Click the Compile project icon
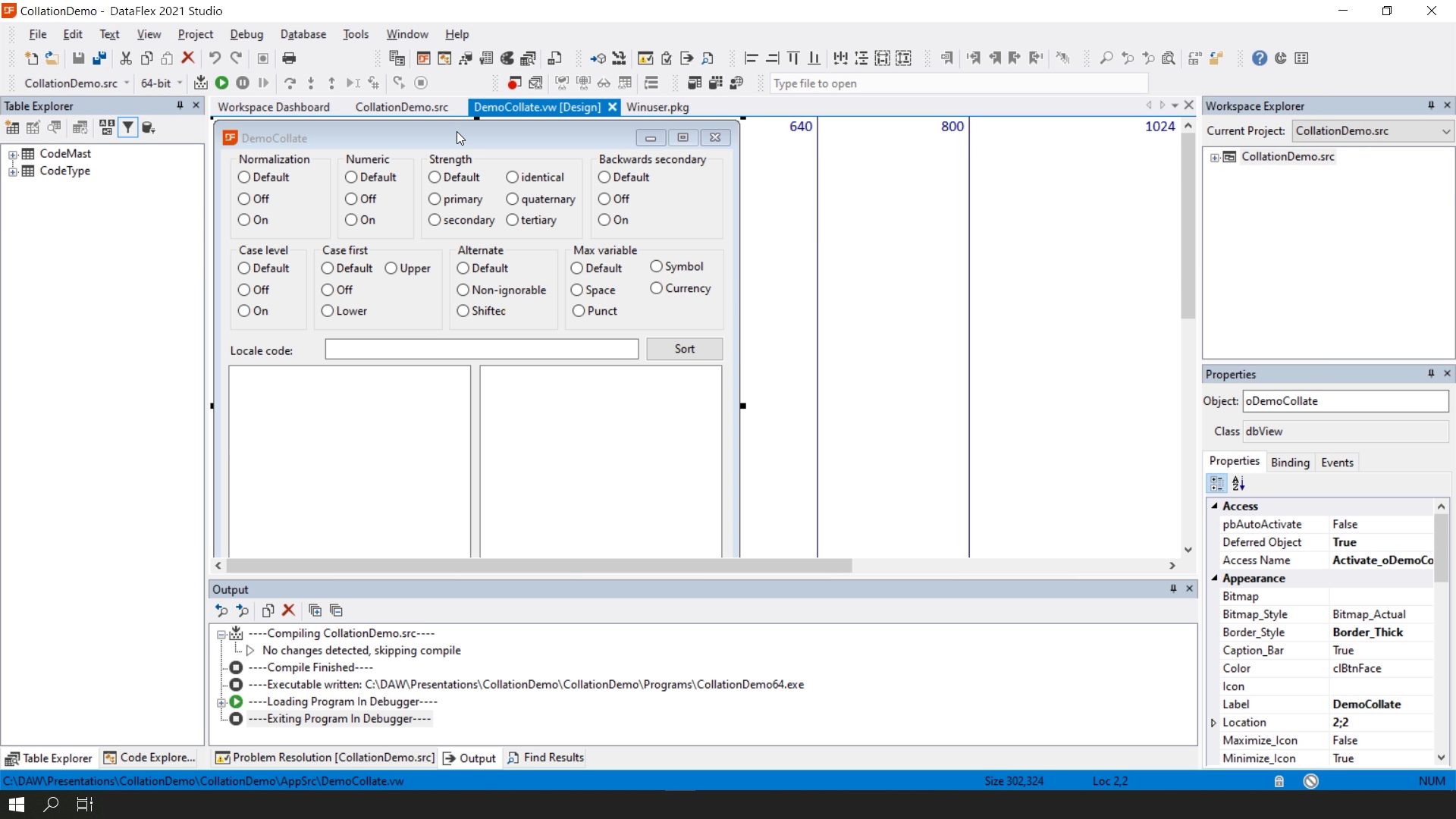 (200, 83)
